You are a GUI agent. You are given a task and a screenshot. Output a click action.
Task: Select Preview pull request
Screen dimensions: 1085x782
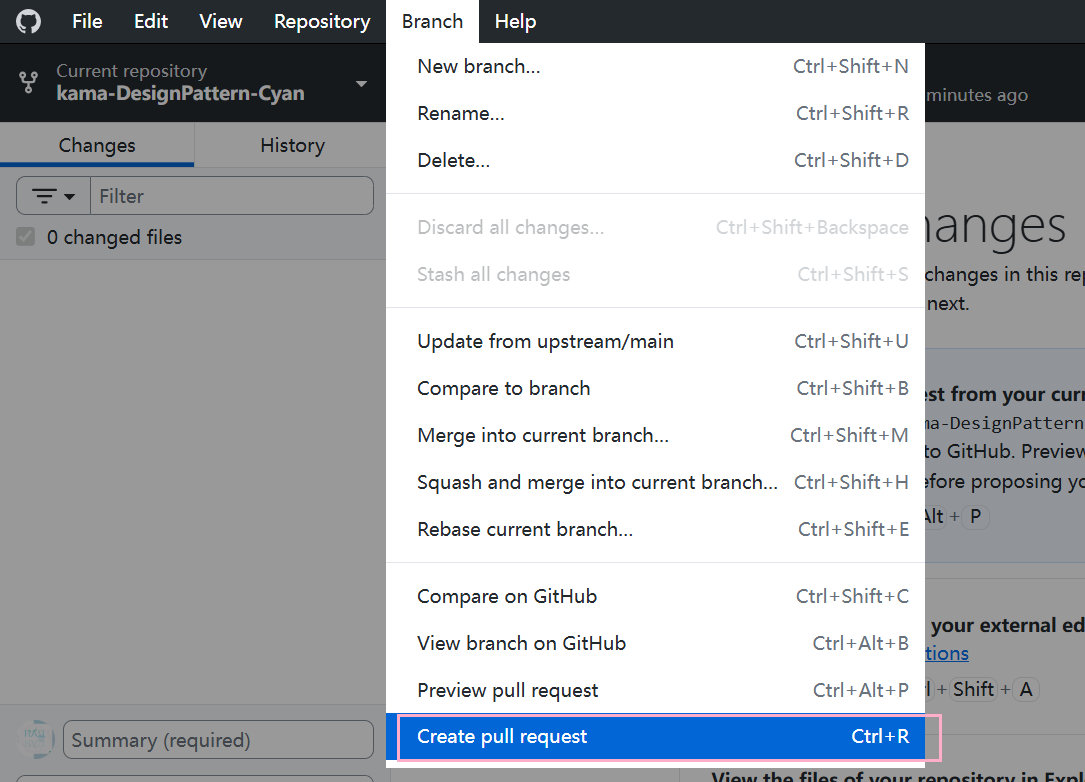click(x=655, y=691)
